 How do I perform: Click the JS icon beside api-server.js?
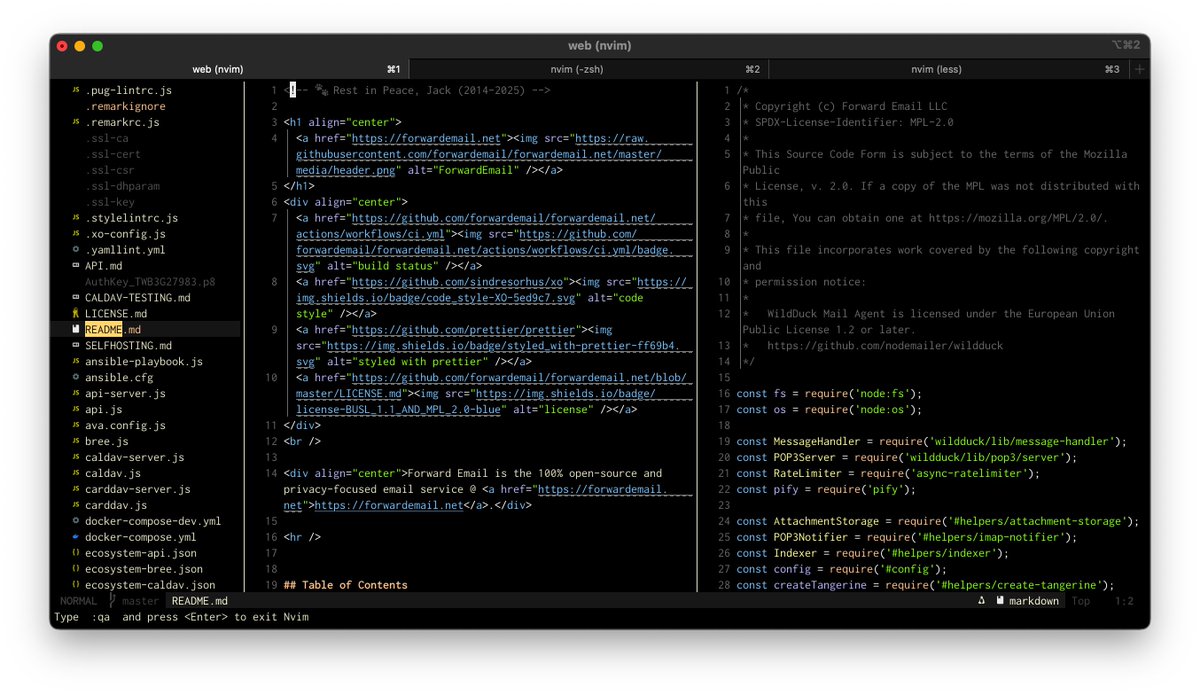pos(76,394)
